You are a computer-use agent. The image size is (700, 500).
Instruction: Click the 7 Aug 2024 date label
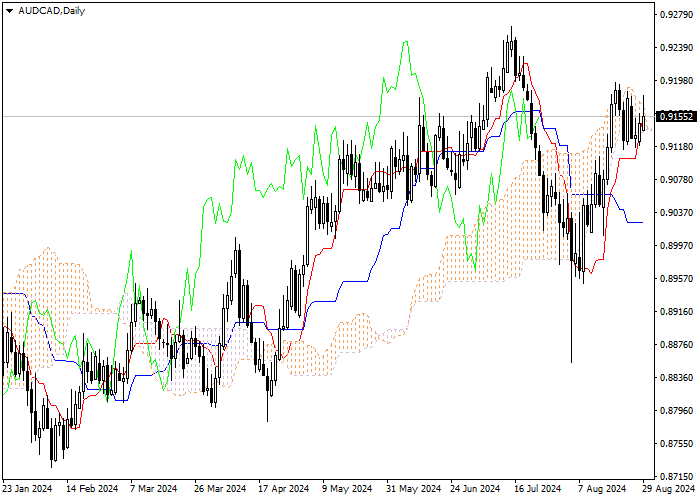(602, 489)
